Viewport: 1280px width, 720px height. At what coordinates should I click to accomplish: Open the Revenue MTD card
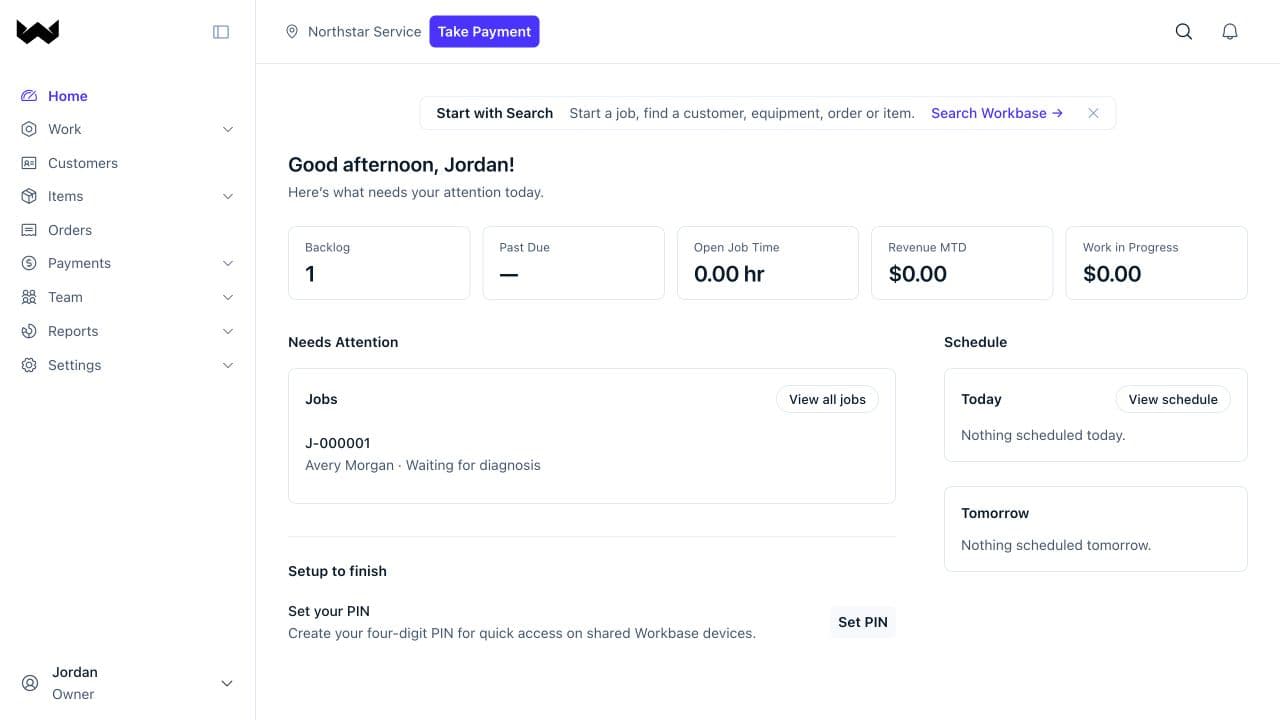pyautogui.click(x=962, y=263)
